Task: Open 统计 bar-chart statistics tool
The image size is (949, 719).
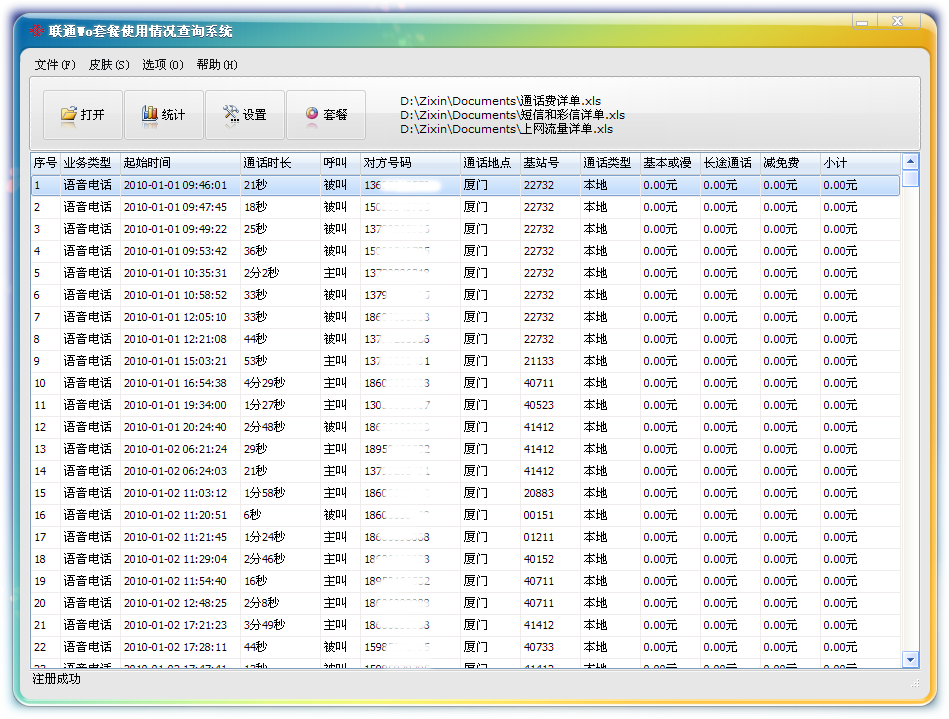Action: pos(163,115)
